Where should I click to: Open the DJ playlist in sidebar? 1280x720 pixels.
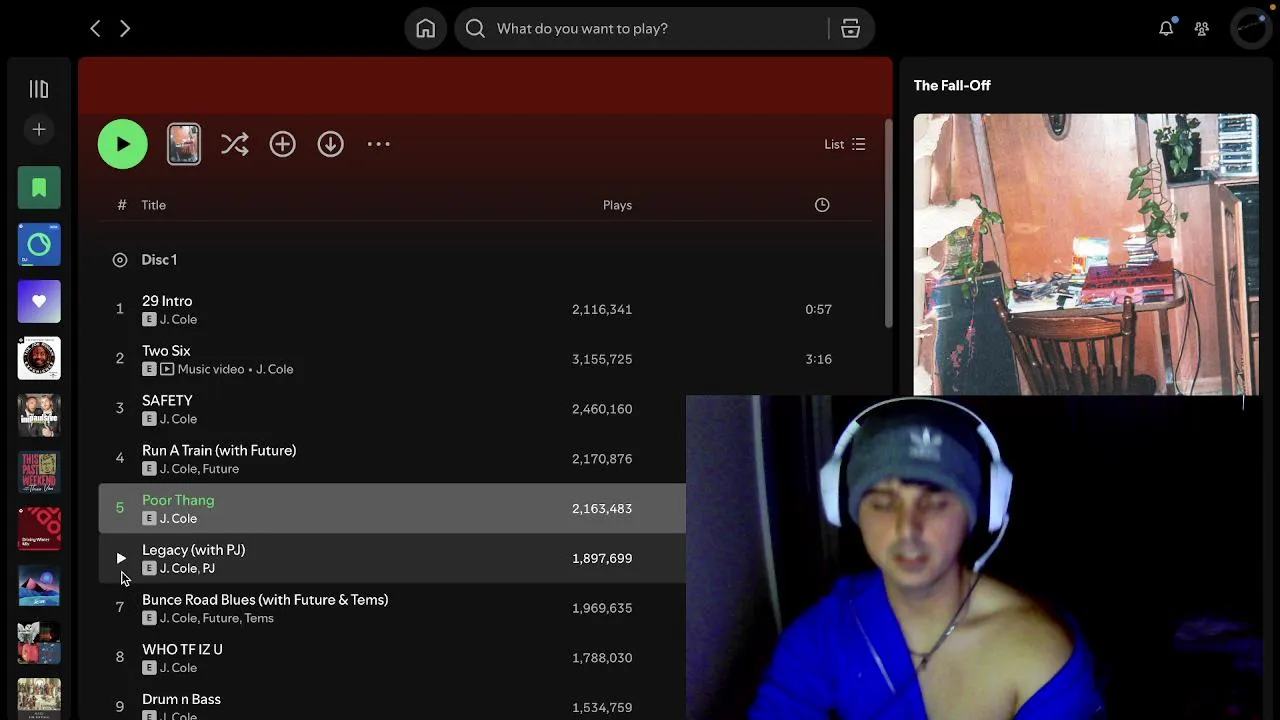39,244
